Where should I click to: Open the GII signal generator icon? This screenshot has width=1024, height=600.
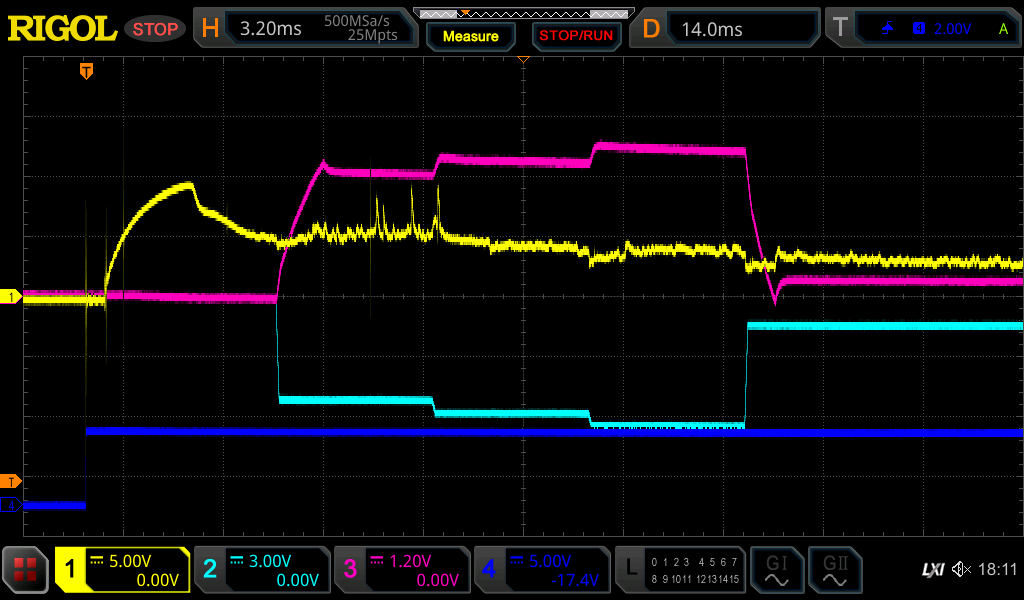pos(835,570)
